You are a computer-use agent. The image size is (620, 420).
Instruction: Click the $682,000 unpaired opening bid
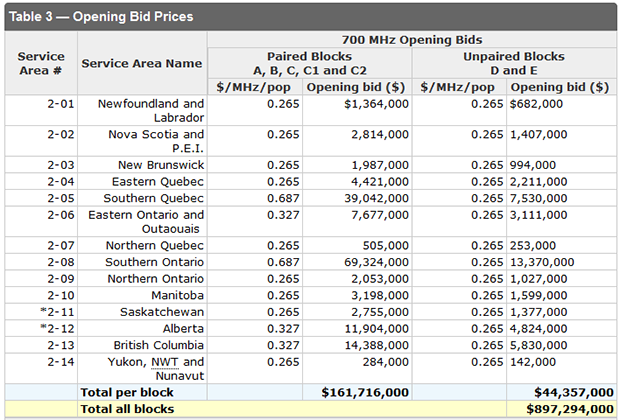point(536,104)
